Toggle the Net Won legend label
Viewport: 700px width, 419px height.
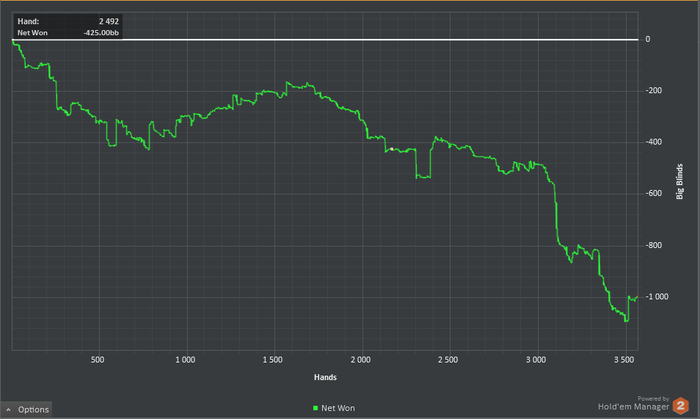338,408
